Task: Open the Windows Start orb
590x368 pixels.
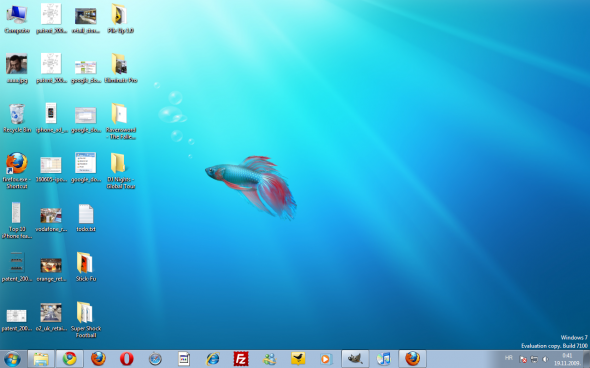Action: click(12, 359)
